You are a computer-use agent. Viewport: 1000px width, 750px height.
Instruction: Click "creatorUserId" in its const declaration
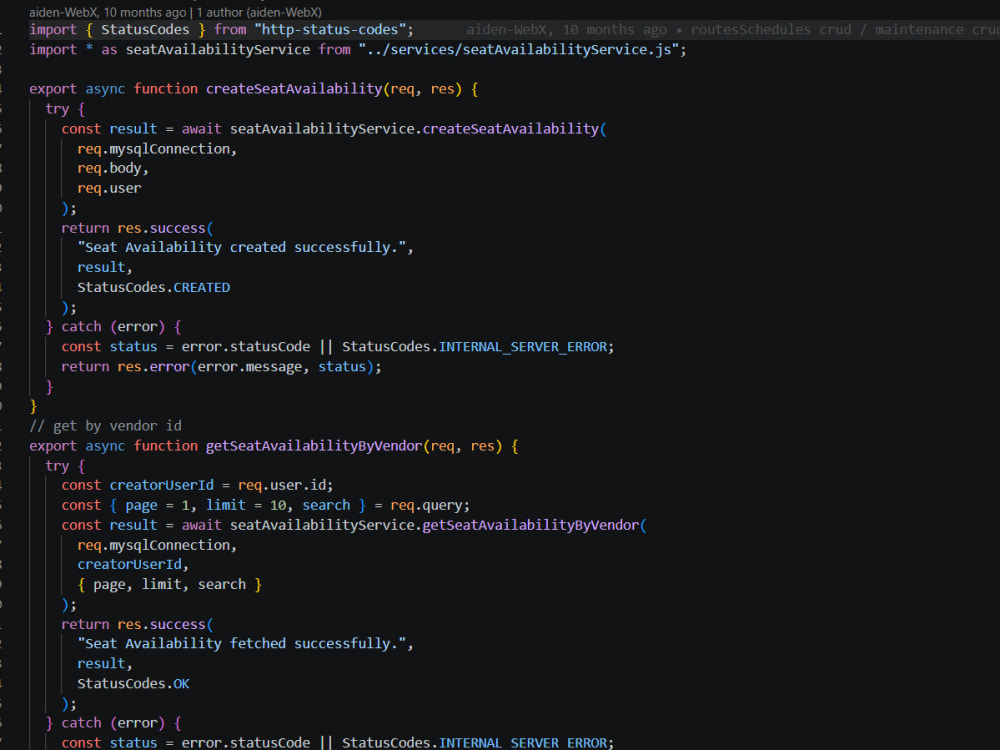tap(161, 485)
